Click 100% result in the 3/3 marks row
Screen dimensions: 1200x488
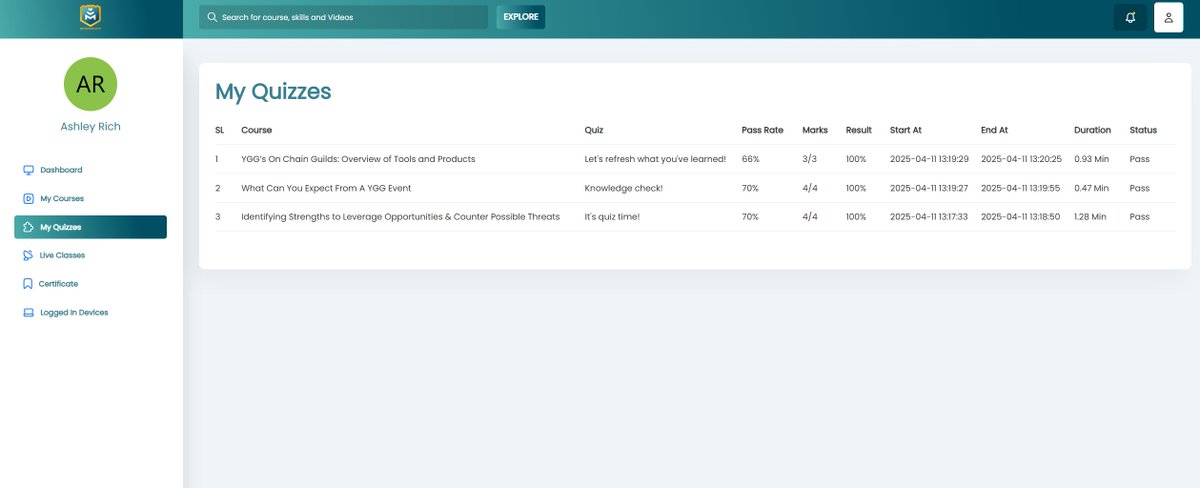856,159
